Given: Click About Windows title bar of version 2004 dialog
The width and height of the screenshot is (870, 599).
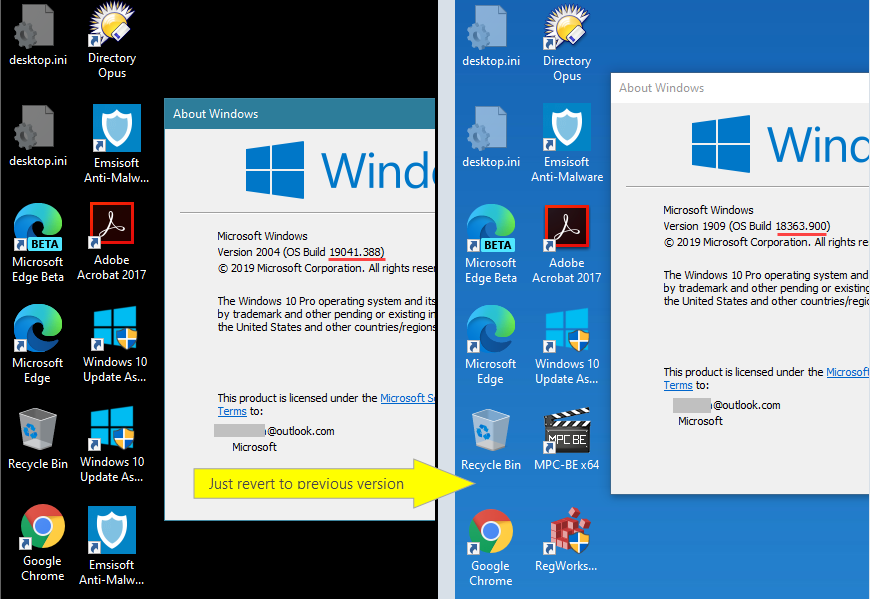Looking at the screenshot, I should (x=300, y=114).
